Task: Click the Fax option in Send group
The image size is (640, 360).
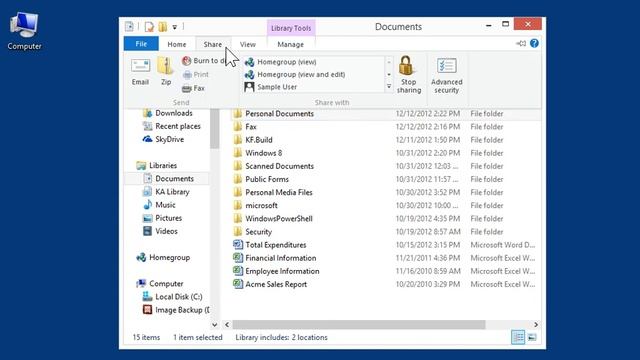Action: (x=193, y=88)
